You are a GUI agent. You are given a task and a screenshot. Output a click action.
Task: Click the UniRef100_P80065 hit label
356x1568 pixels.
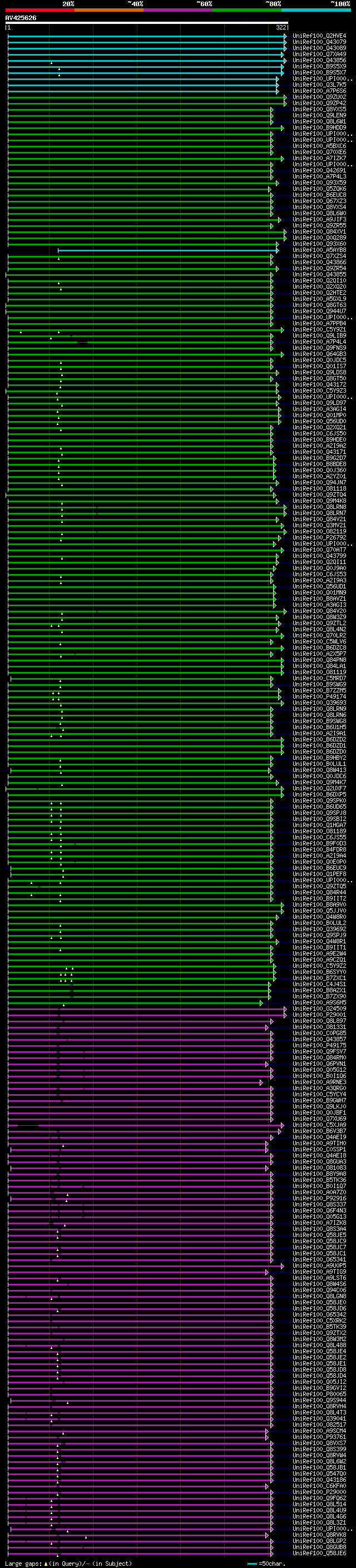(319, 1394)
